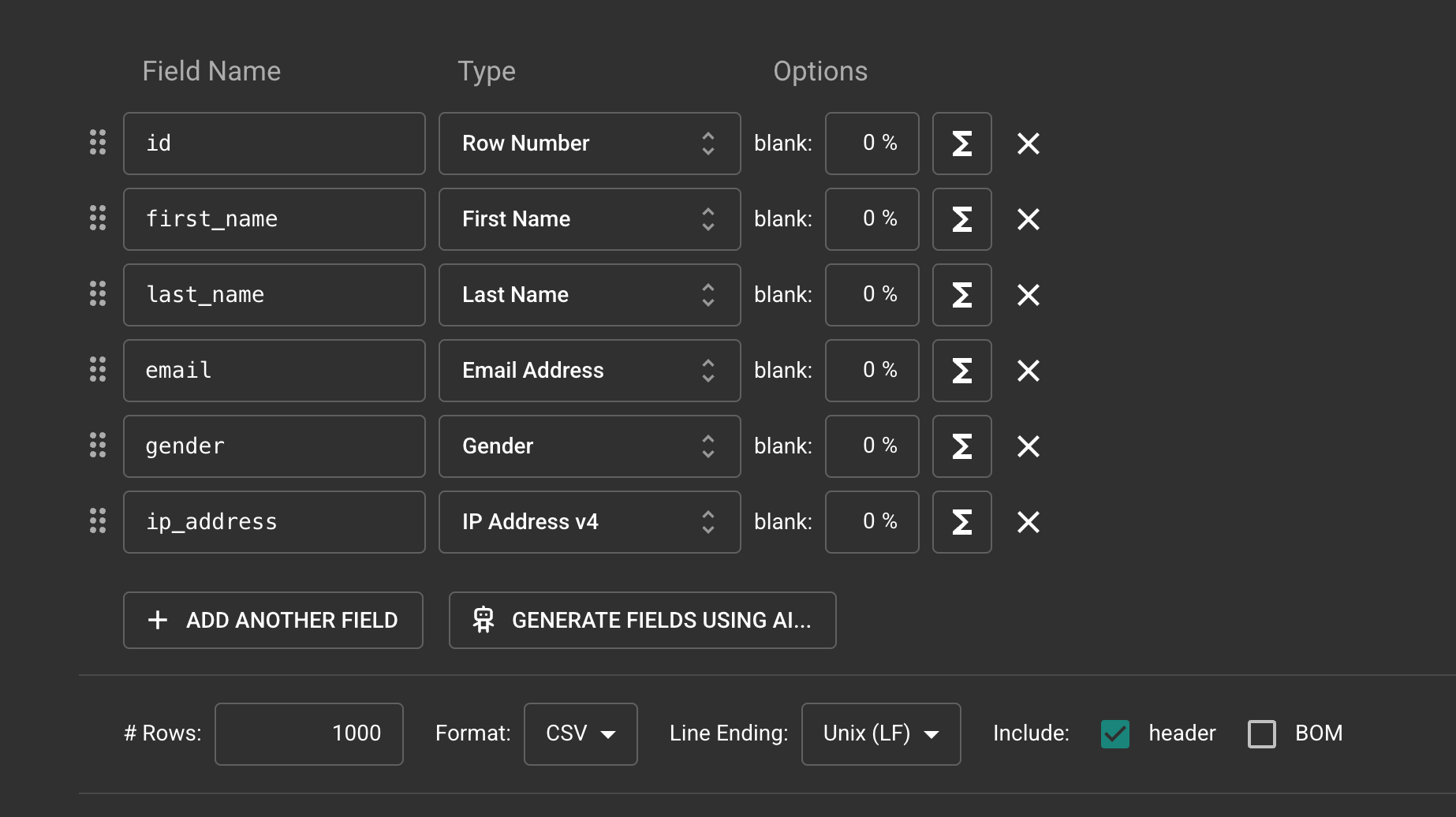Delete the last_name field row

(1028, 295)
